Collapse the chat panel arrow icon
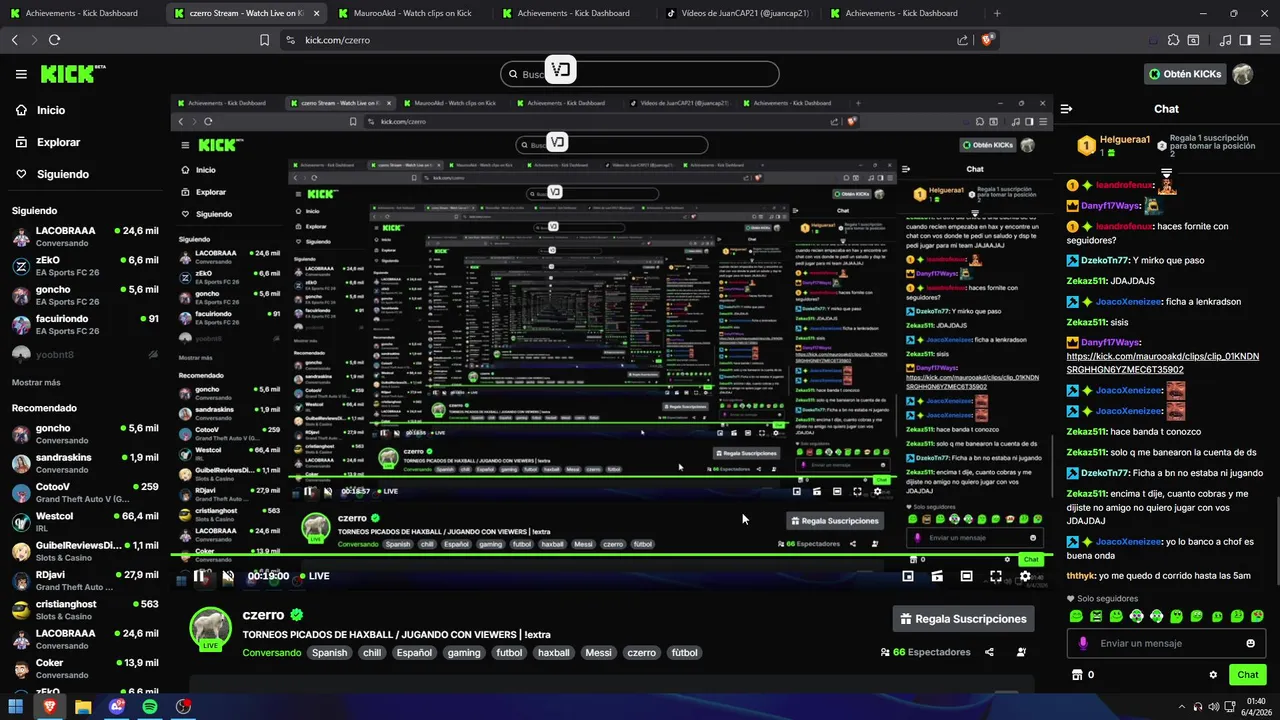 pyautogui.click(x=1066, y=109)
